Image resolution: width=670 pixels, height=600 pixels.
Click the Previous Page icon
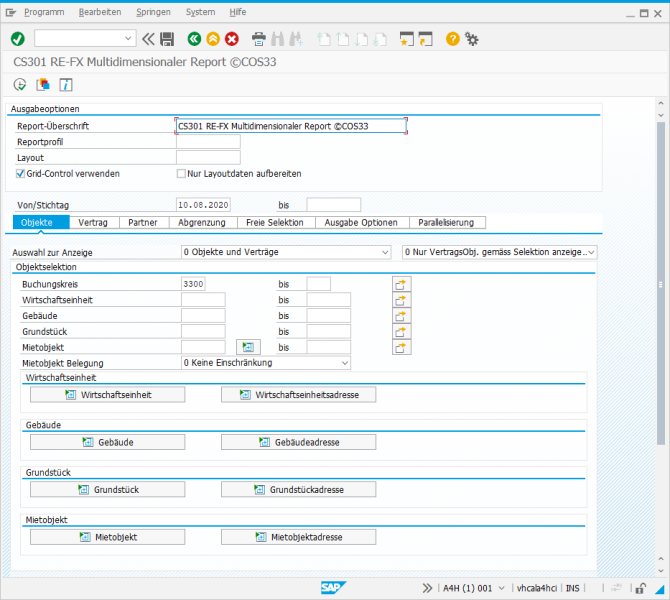342,39
